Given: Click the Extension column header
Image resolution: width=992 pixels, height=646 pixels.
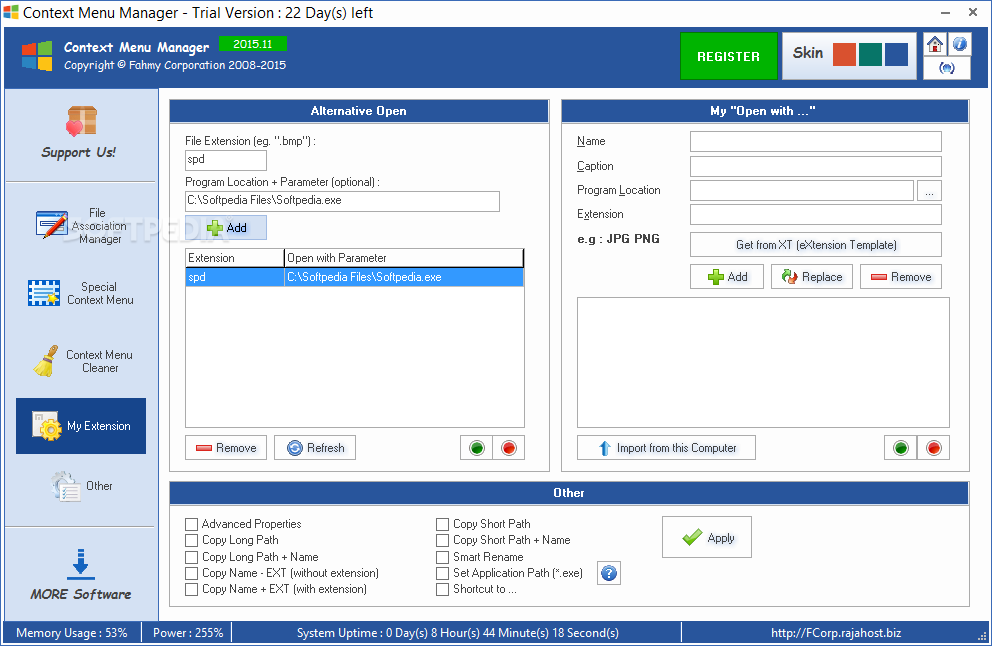Looking at the screenshot, I should click(235, 258).
